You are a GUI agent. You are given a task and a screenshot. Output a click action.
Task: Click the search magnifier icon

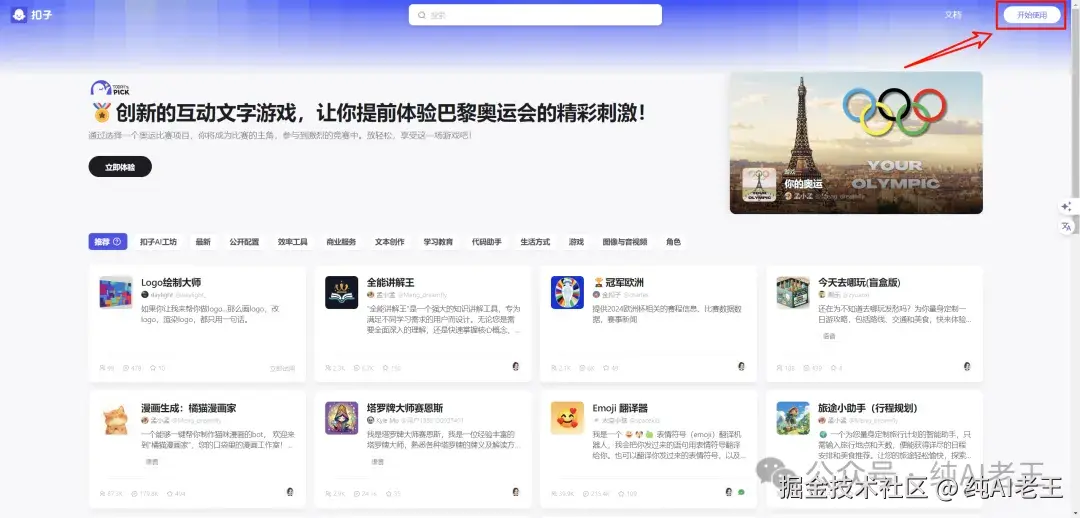pyautogui.click(x=421, y=15)
